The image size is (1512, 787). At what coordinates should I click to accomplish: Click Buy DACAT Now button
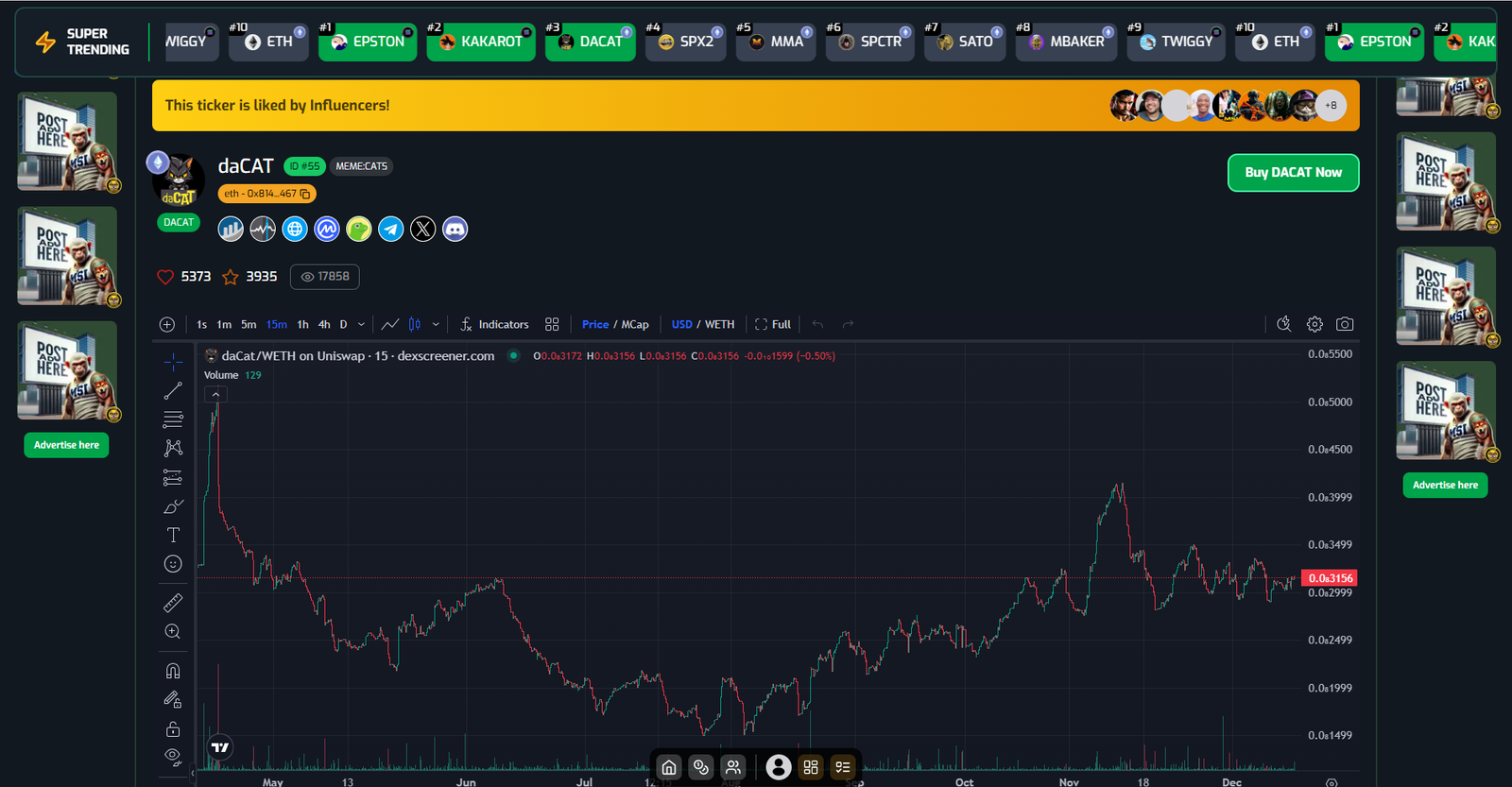coord(1294,173)
